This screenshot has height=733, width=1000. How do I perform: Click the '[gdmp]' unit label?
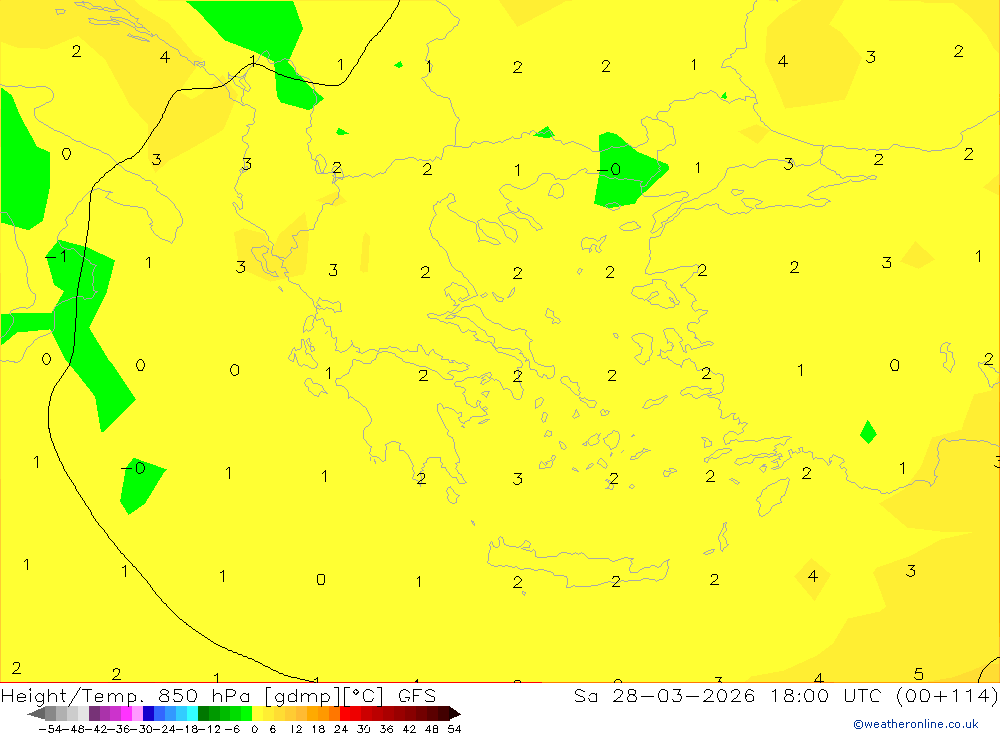(303, 697)
